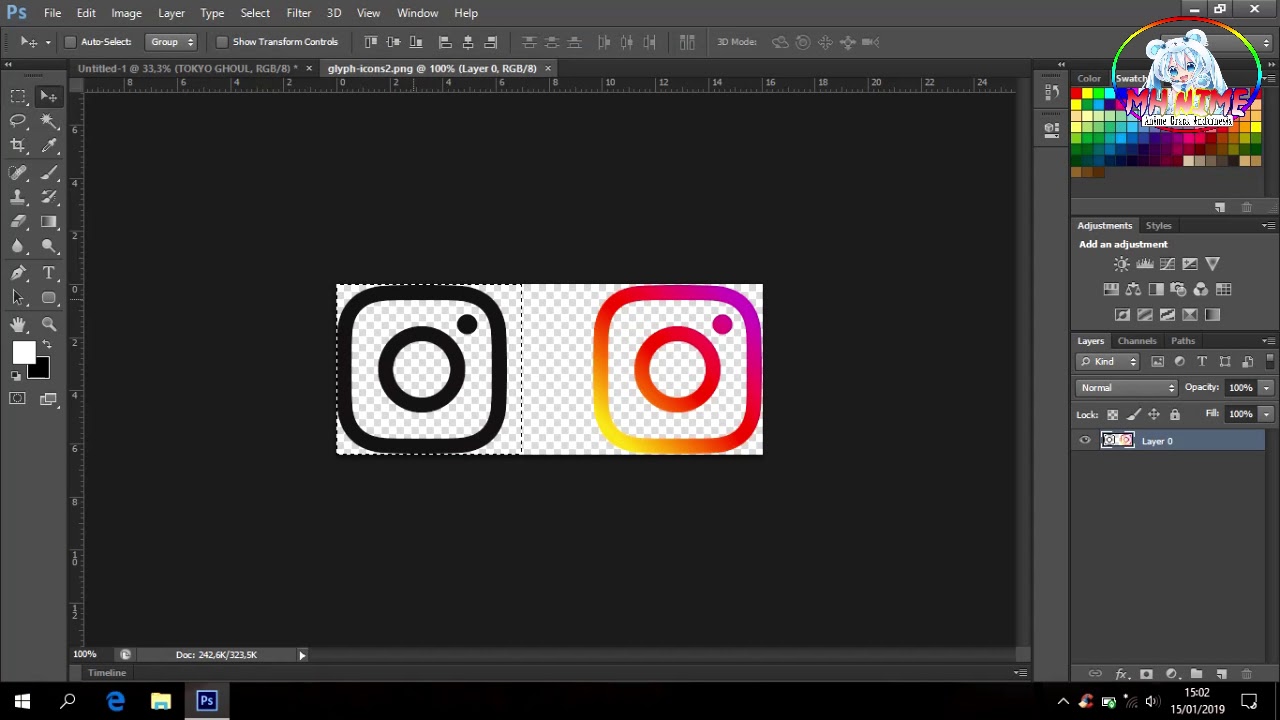Open the Filter menu
This screenshot has width=1280, height=720.
(x=298, y=13)
